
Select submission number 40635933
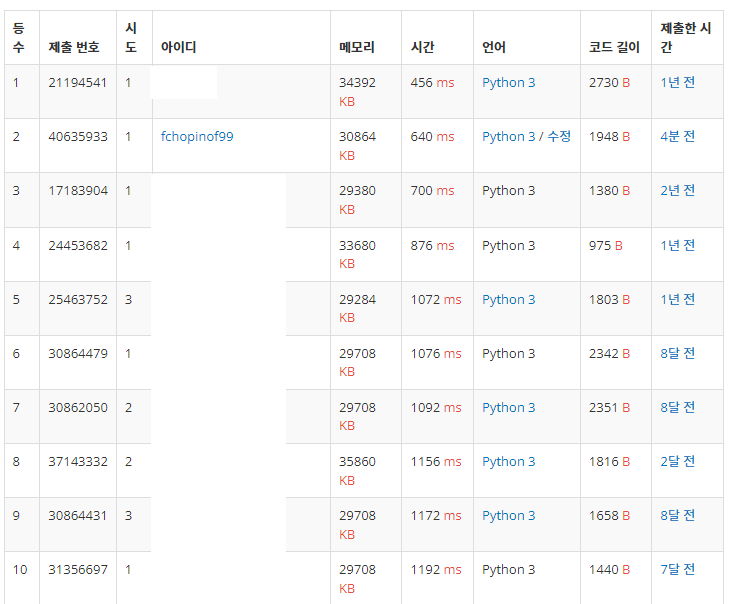pyautogui.click(x=78, y=136)
